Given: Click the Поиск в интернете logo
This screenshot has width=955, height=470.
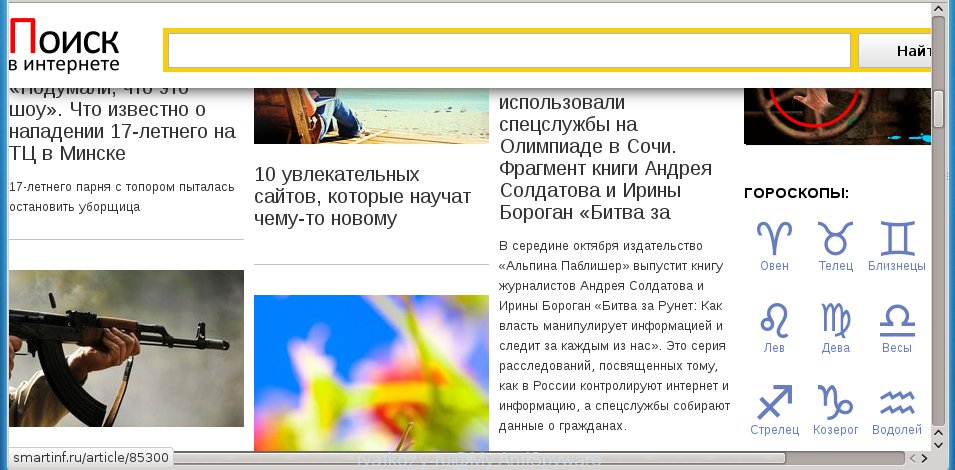Looking at the screenshot, I should pos(65,46).
